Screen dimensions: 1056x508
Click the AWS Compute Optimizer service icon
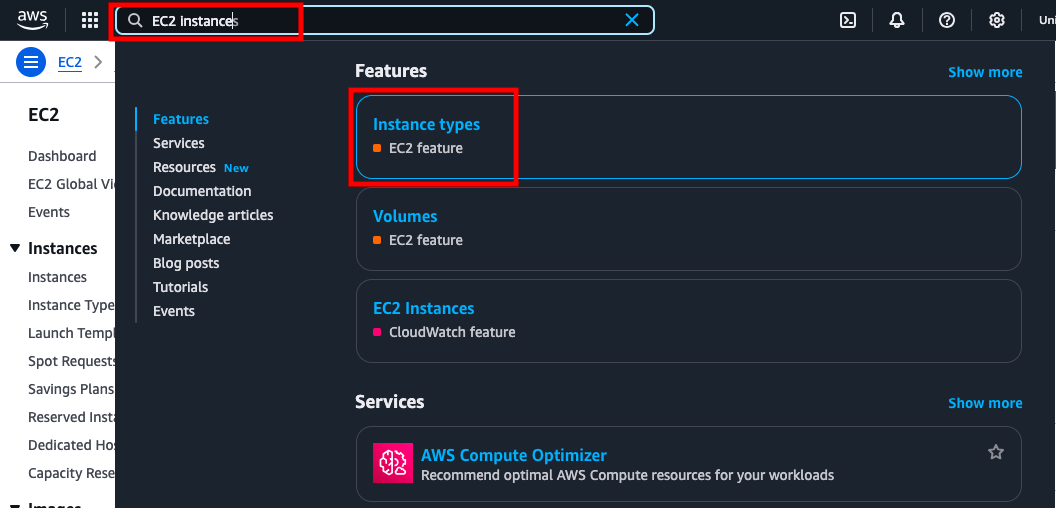393,463
